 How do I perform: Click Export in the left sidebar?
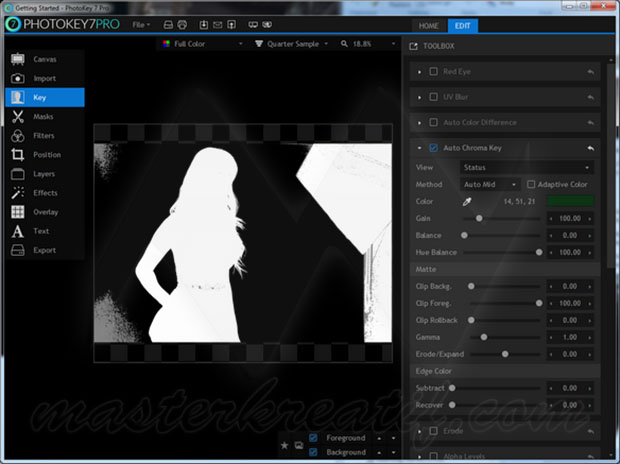tap(44, 250)
